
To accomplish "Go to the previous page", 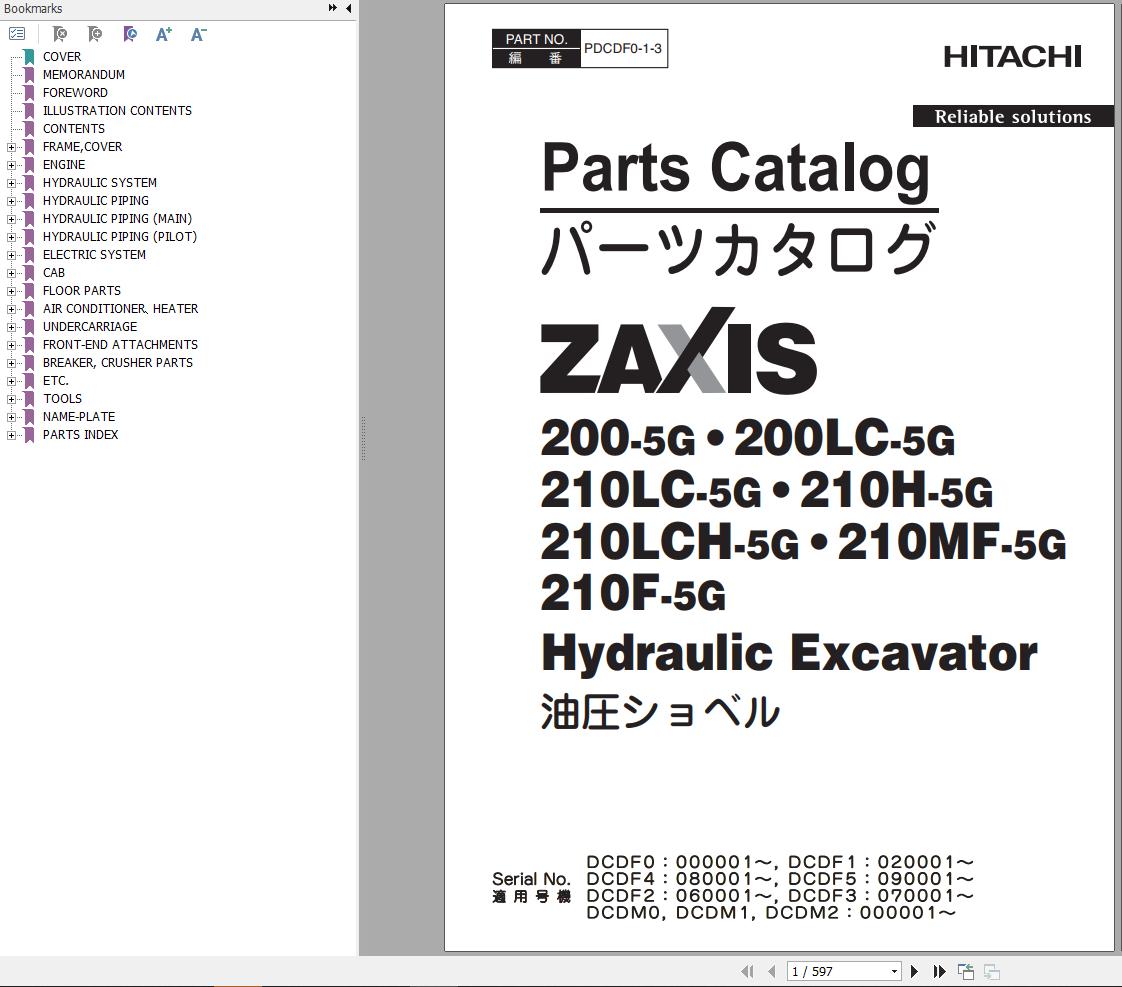I will 771,971.
